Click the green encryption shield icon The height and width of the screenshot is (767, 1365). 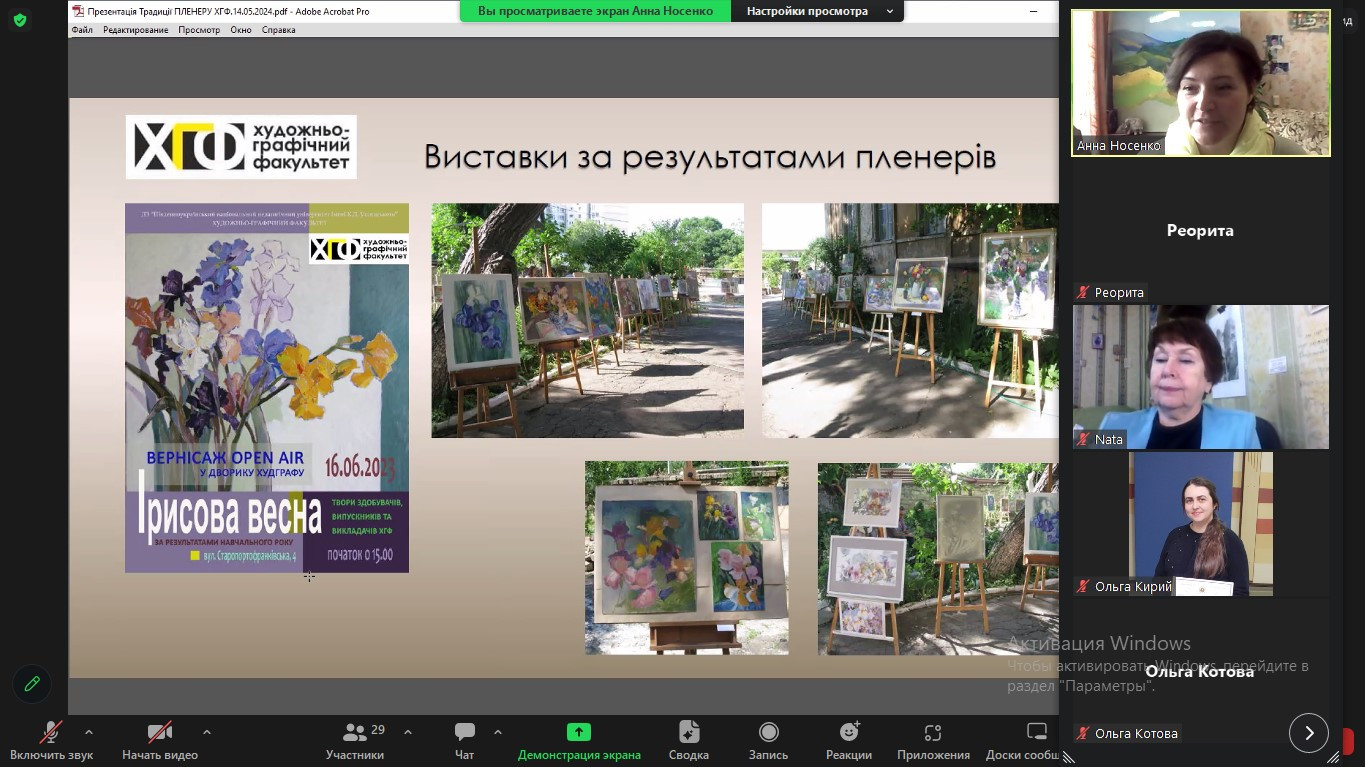[19, 20]
